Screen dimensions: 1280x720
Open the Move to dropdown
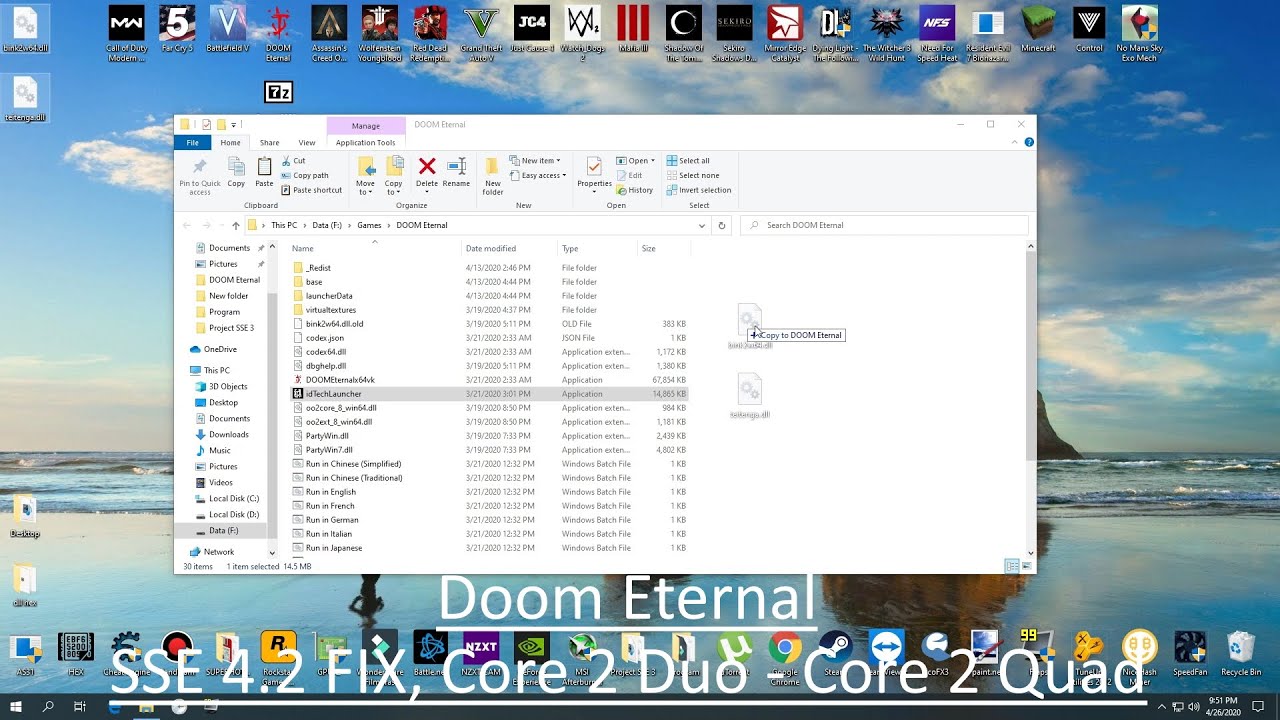click(365, 175)
